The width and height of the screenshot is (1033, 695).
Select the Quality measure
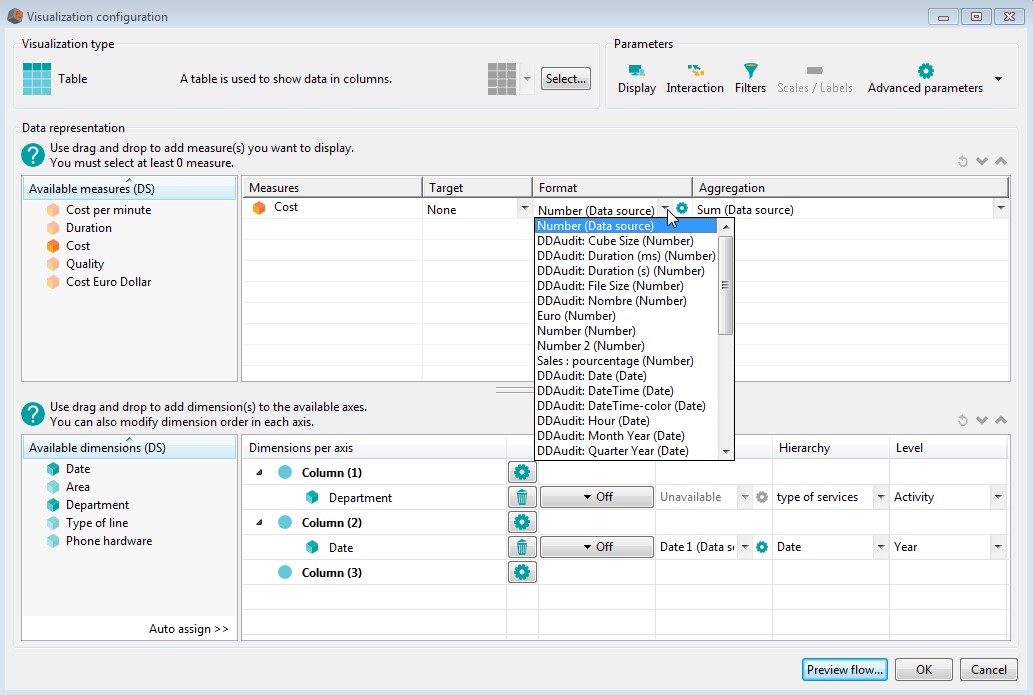(x=84, y=264)
